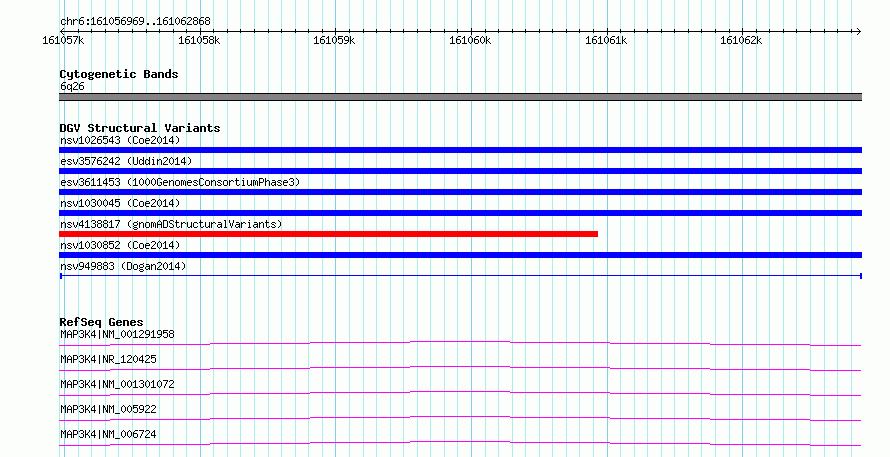The height and width of the screenshot is (457, 890).
Task: Open the RefSeq Genes track title
Action: coord(101,322)
